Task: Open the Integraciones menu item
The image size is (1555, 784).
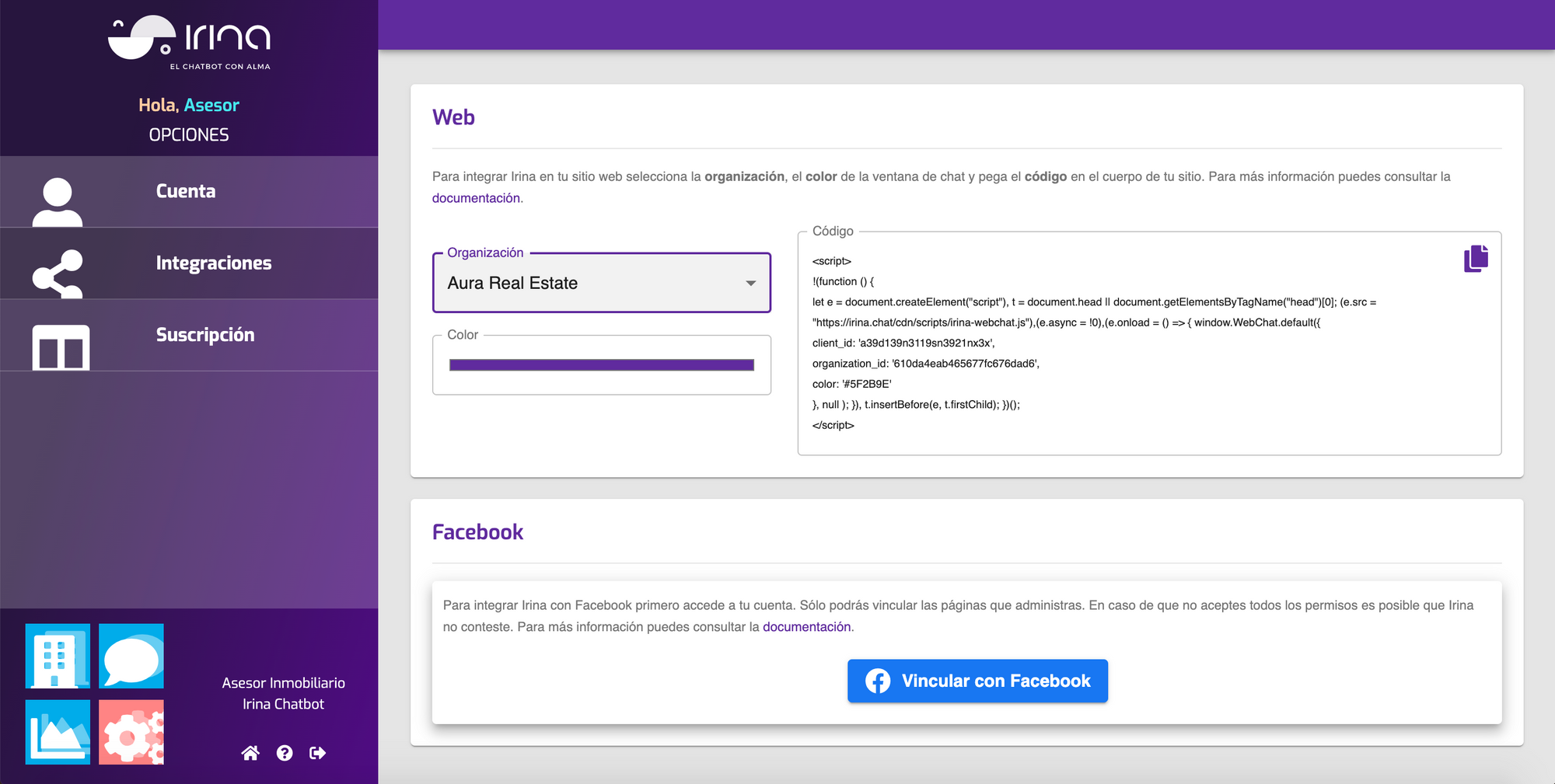Action: 189,263
